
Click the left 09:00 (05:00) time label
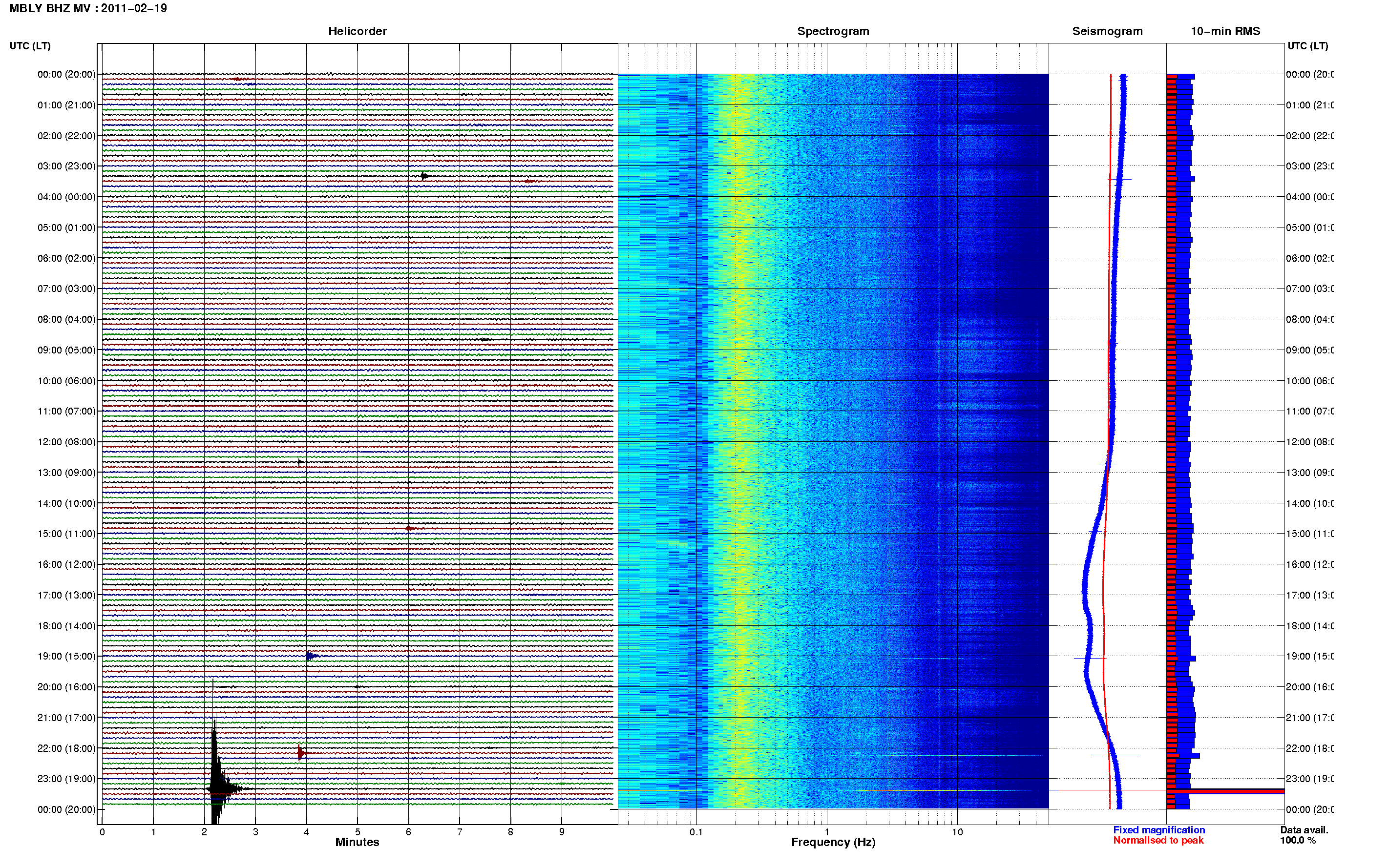(66, 350)
